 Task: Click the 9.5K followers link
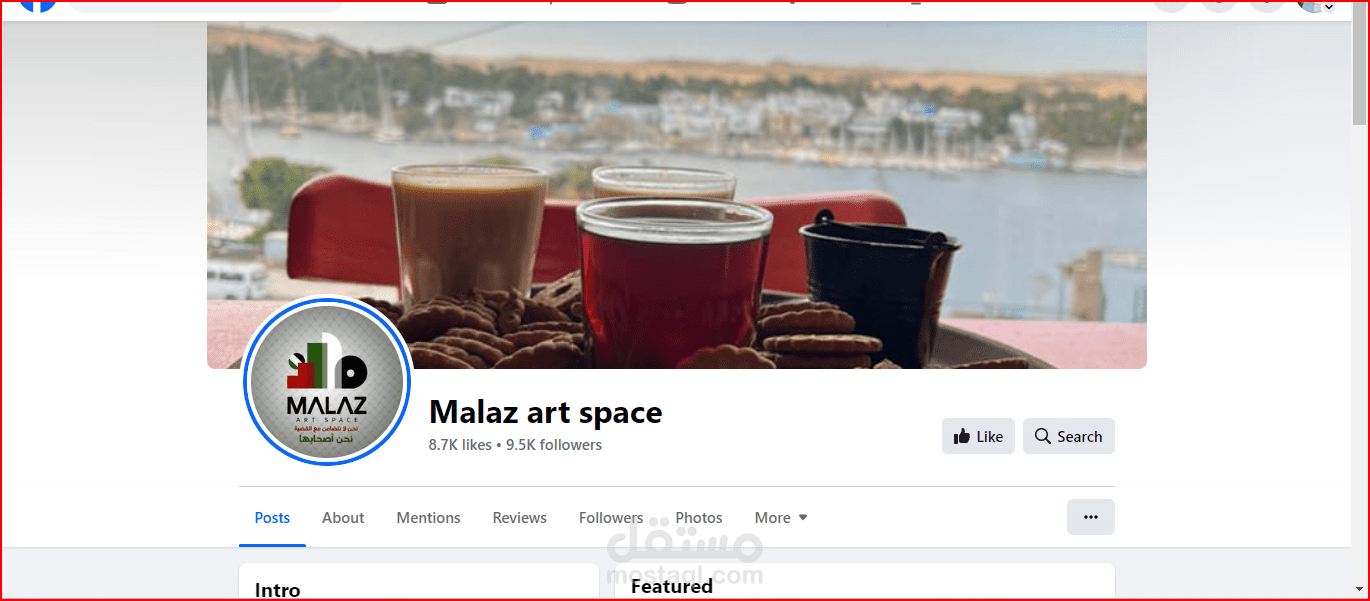pyautogui.click(x=554, y=445)
